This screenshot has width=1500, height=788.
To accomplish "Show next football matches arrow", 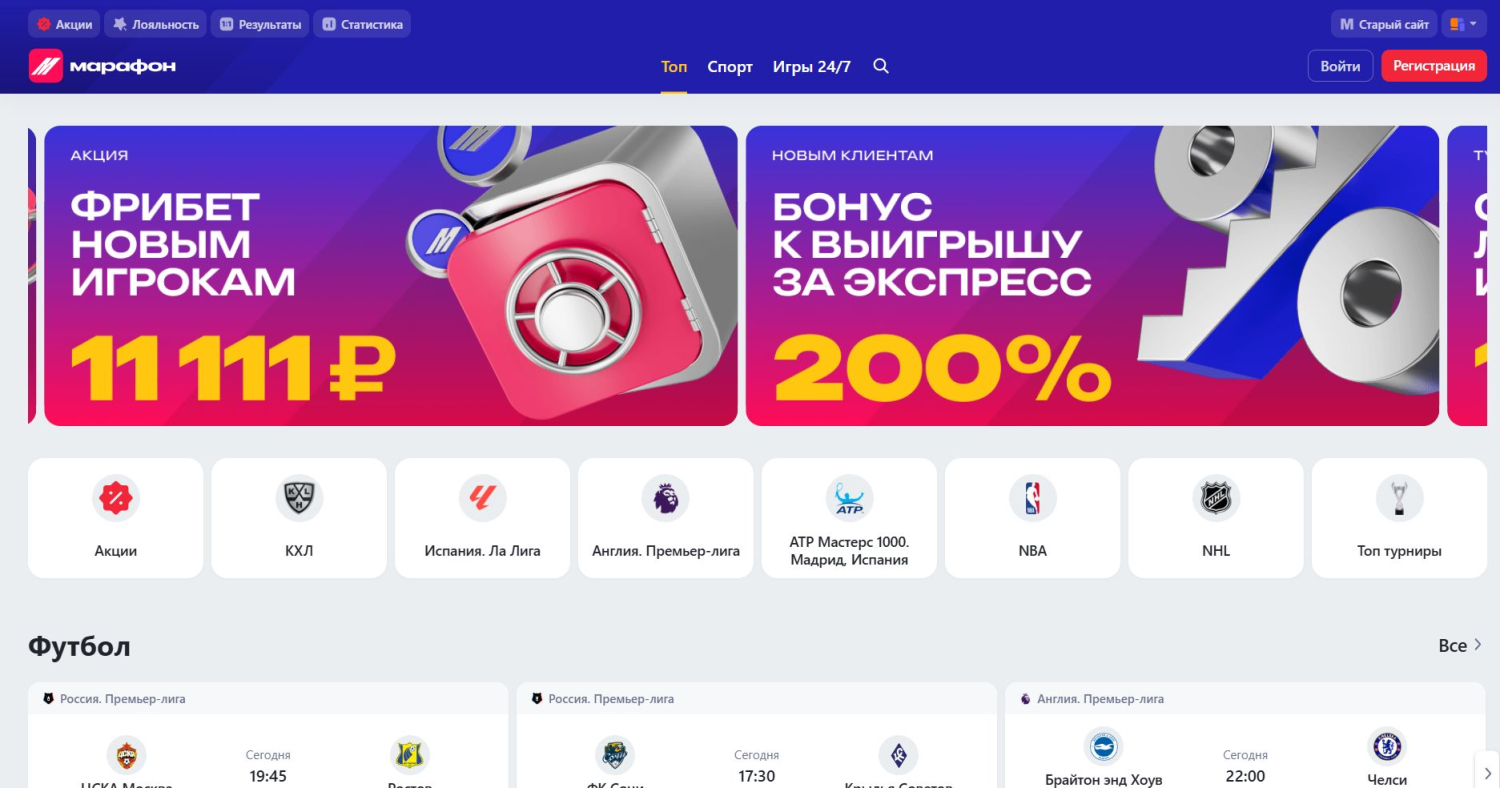I will [1487, 772].
